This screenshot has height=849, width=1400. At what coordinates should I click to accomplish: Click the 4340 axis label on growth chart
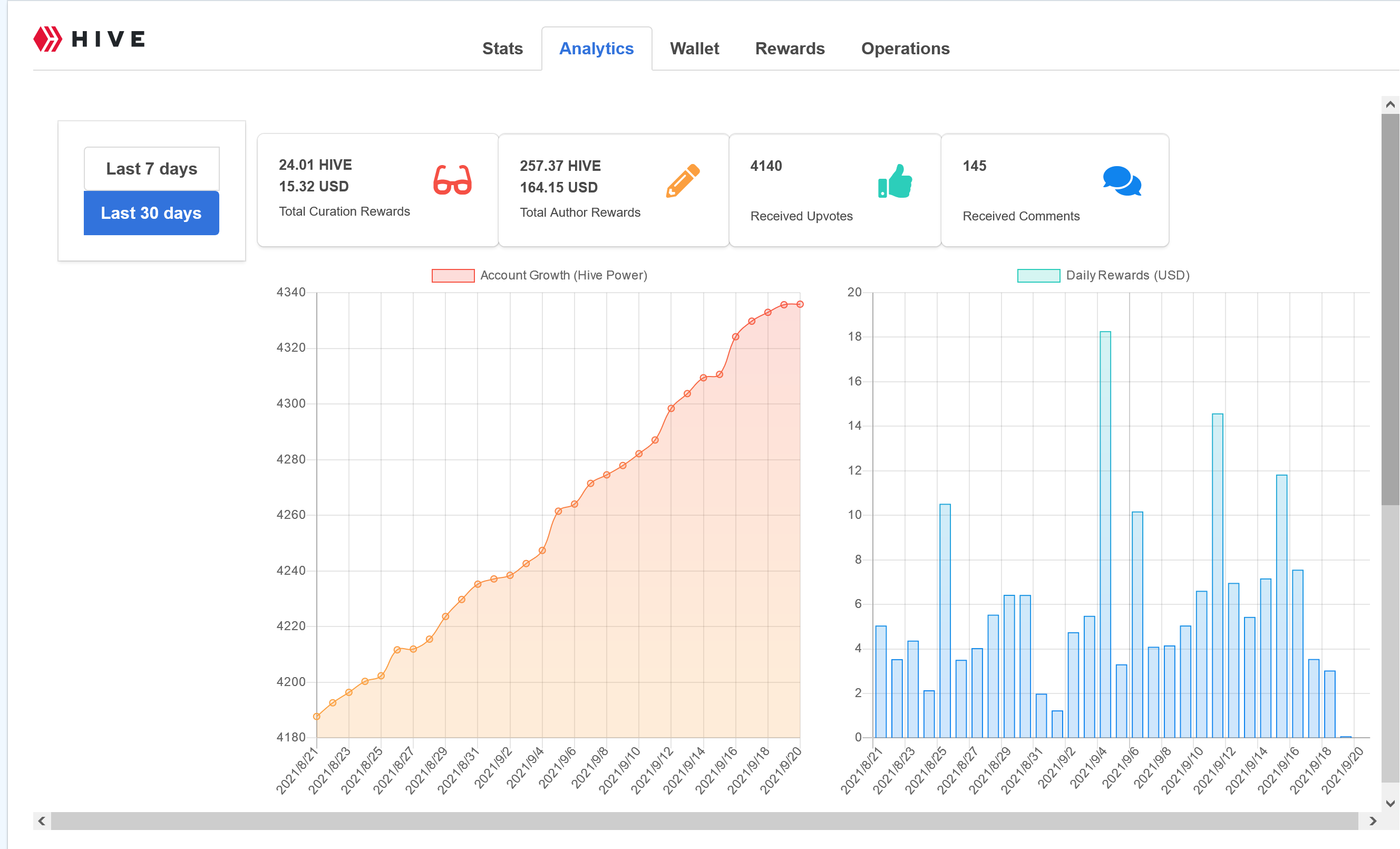[291, 292]
